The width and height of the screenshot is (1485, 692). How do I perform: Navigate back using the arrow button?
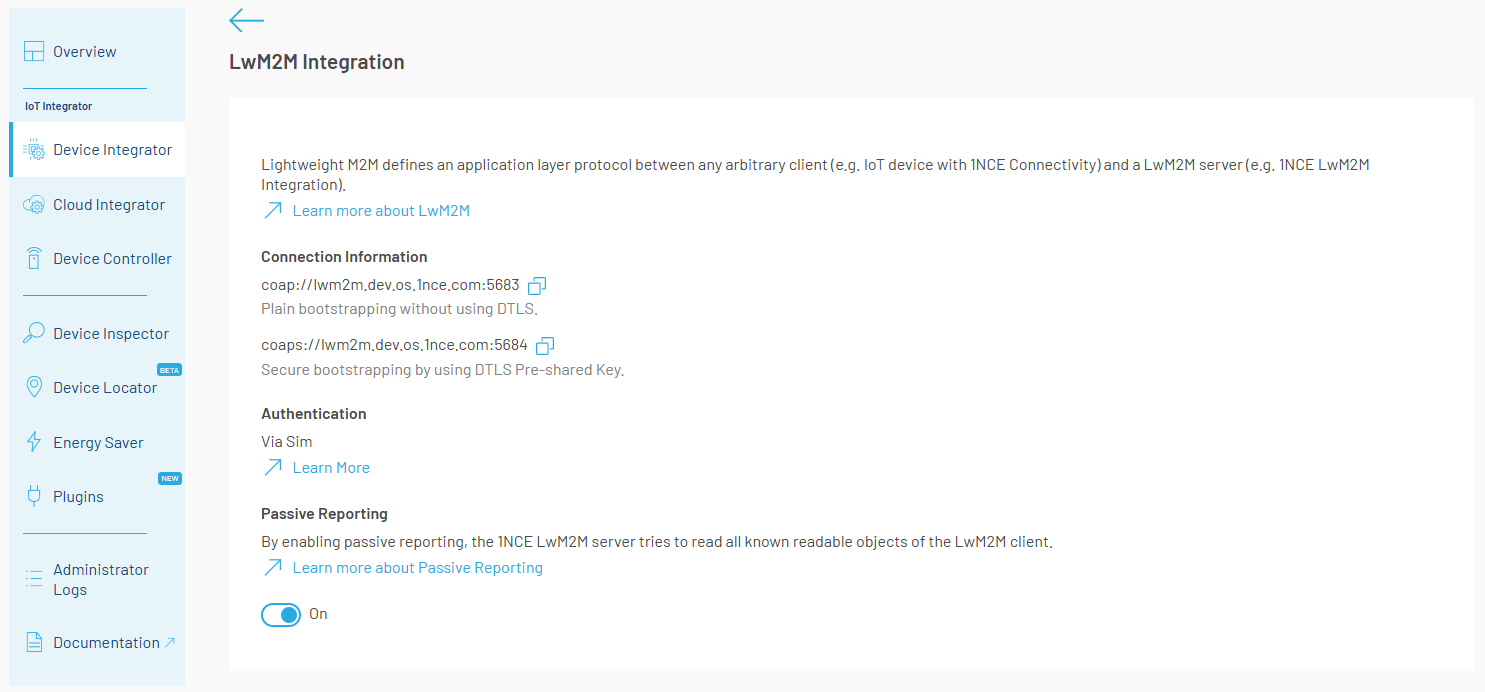coord(246,20)
